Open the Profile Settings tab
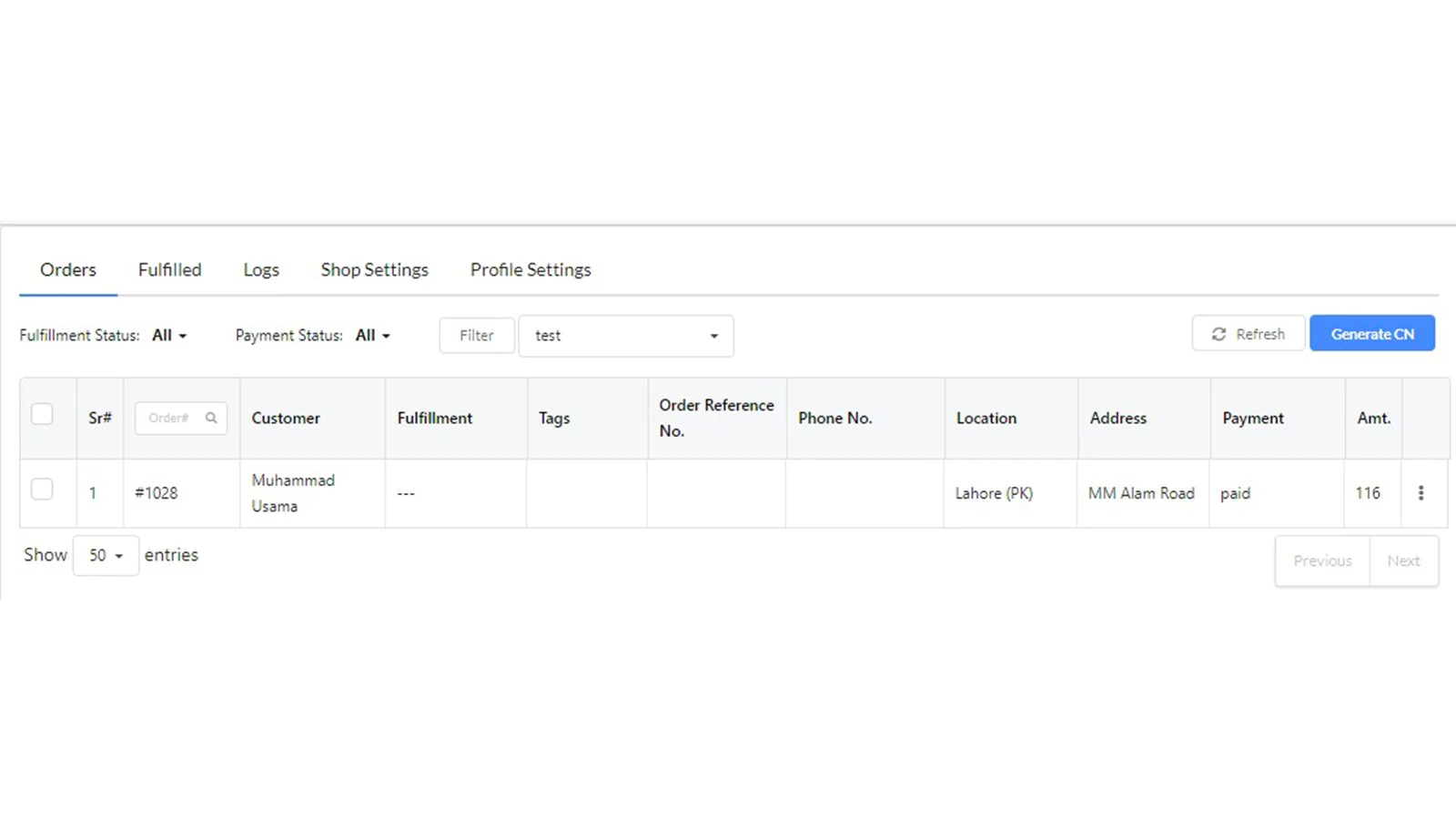The image size is (1456, 819). point(531,269)
